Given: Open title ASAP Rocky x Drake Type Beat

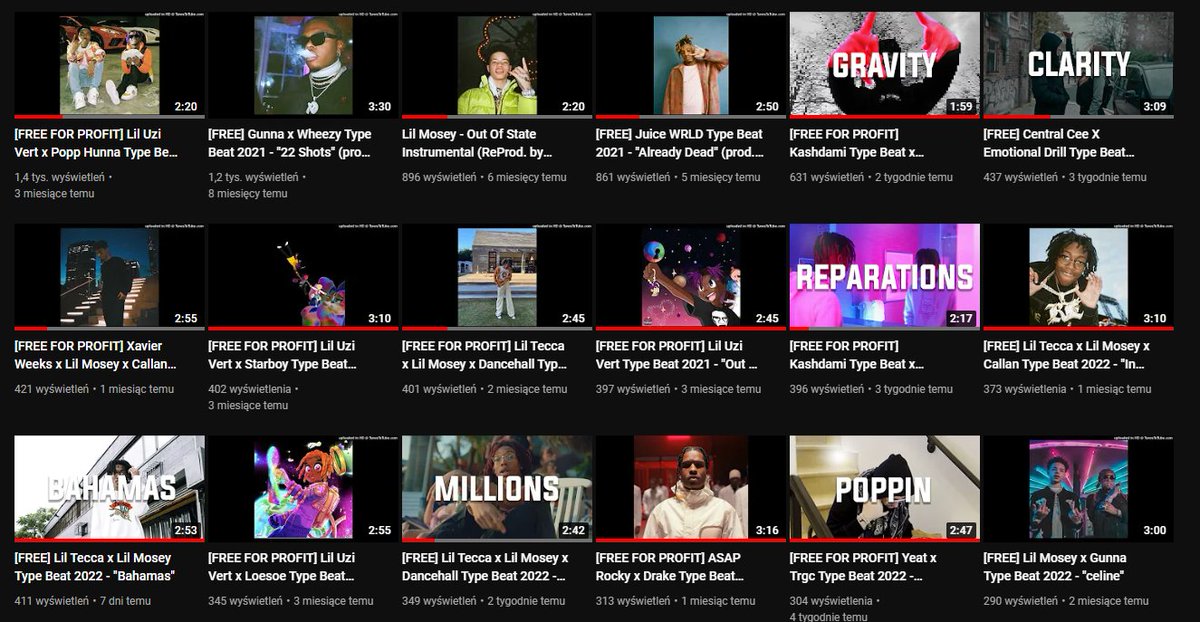Looking at the screenshot, I should point(670,567).
